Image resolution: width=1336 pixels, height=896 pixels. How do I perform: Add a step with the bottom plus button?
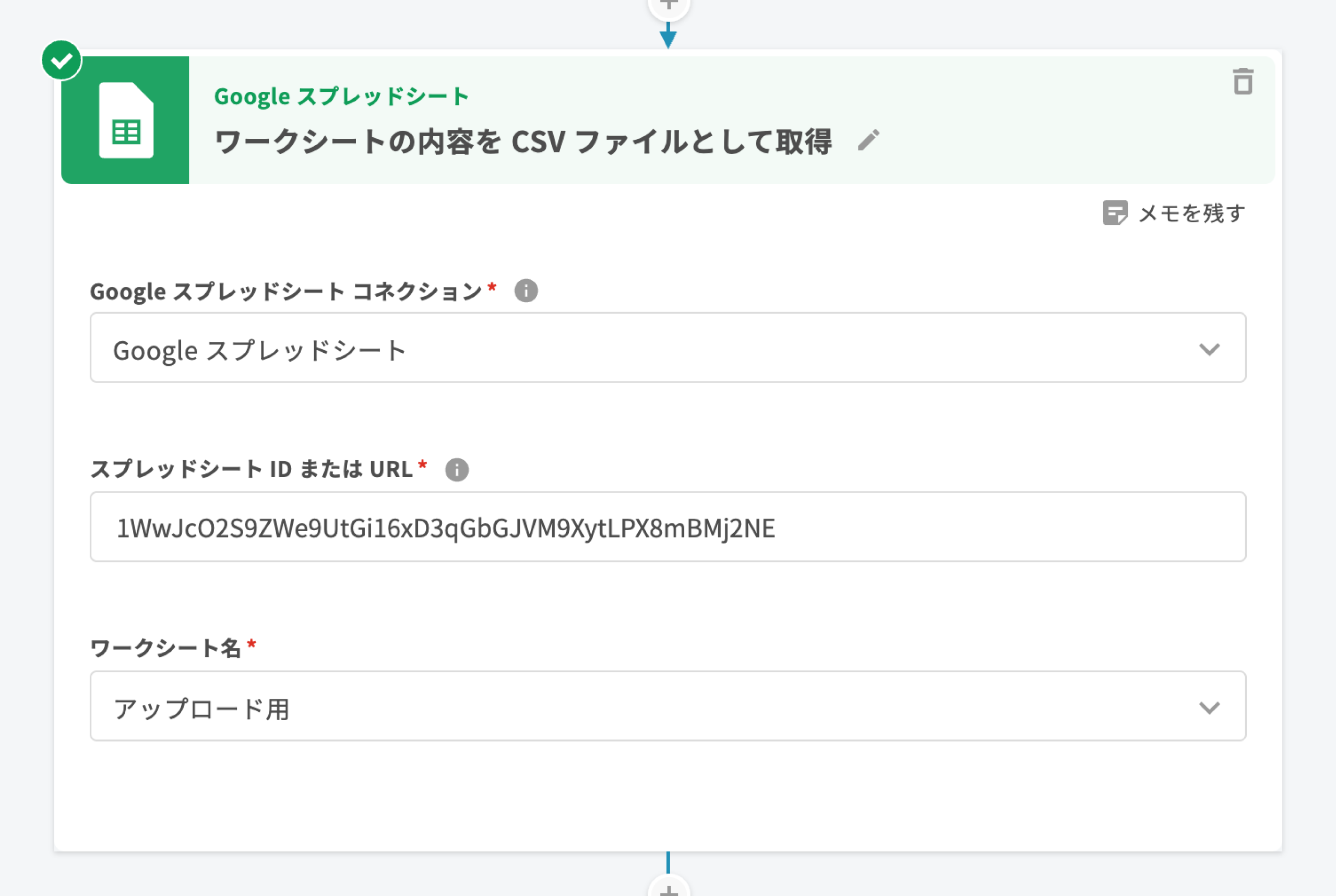click(669, 889)
